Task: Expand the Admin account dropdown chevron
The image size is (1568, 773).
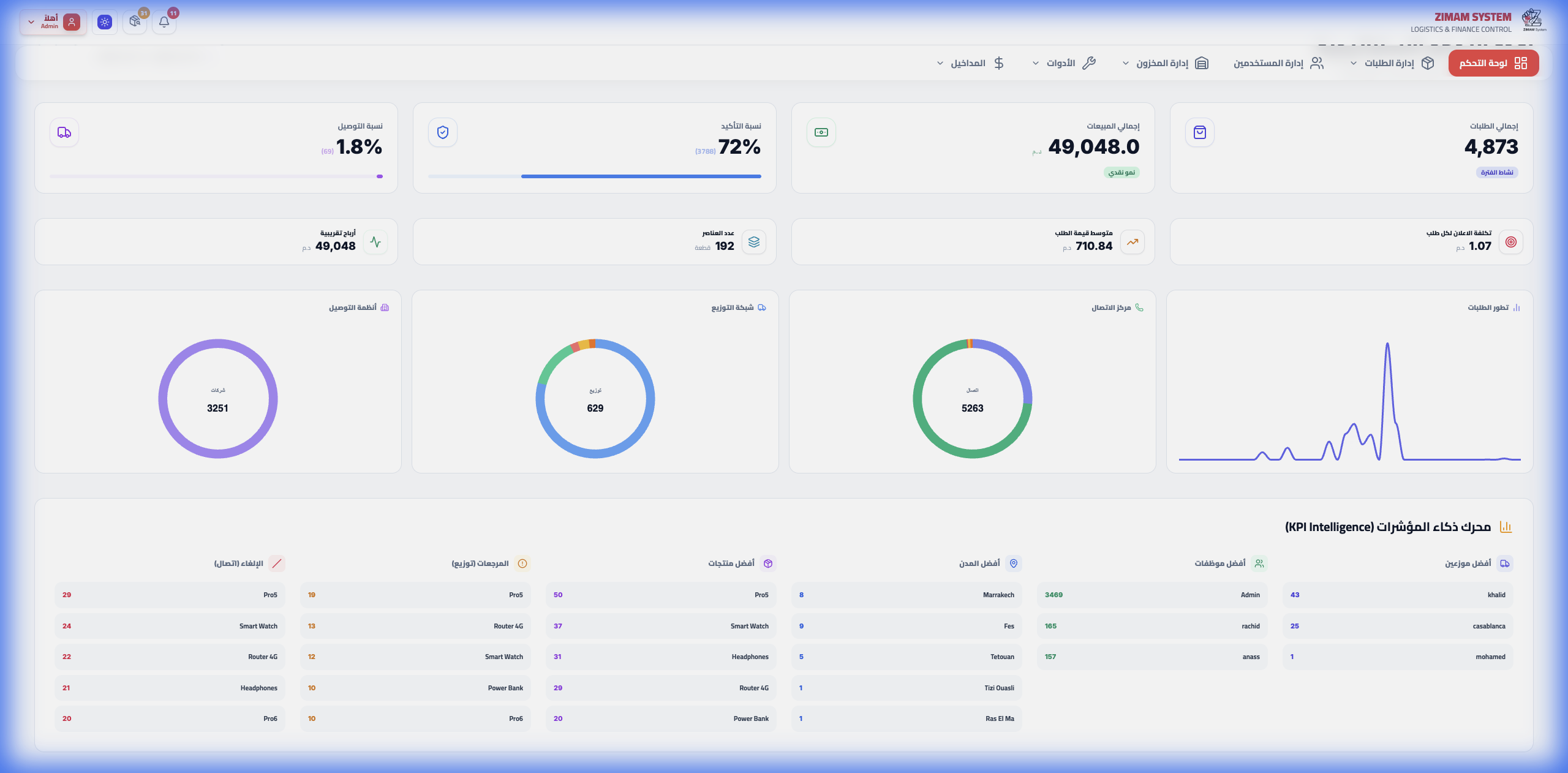Action: (31, 22)
